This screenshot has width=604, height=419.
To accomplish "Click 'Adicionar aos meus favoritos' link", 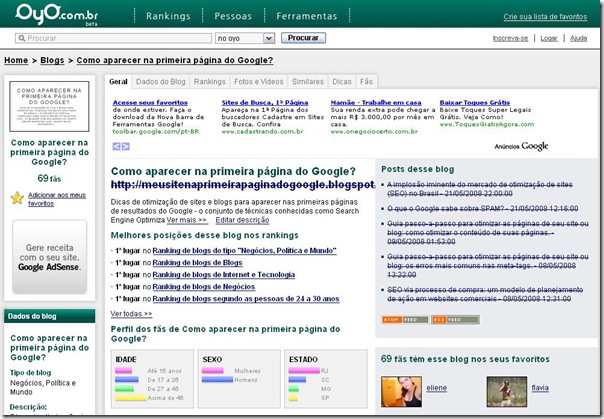I will [x=57, y=199].
